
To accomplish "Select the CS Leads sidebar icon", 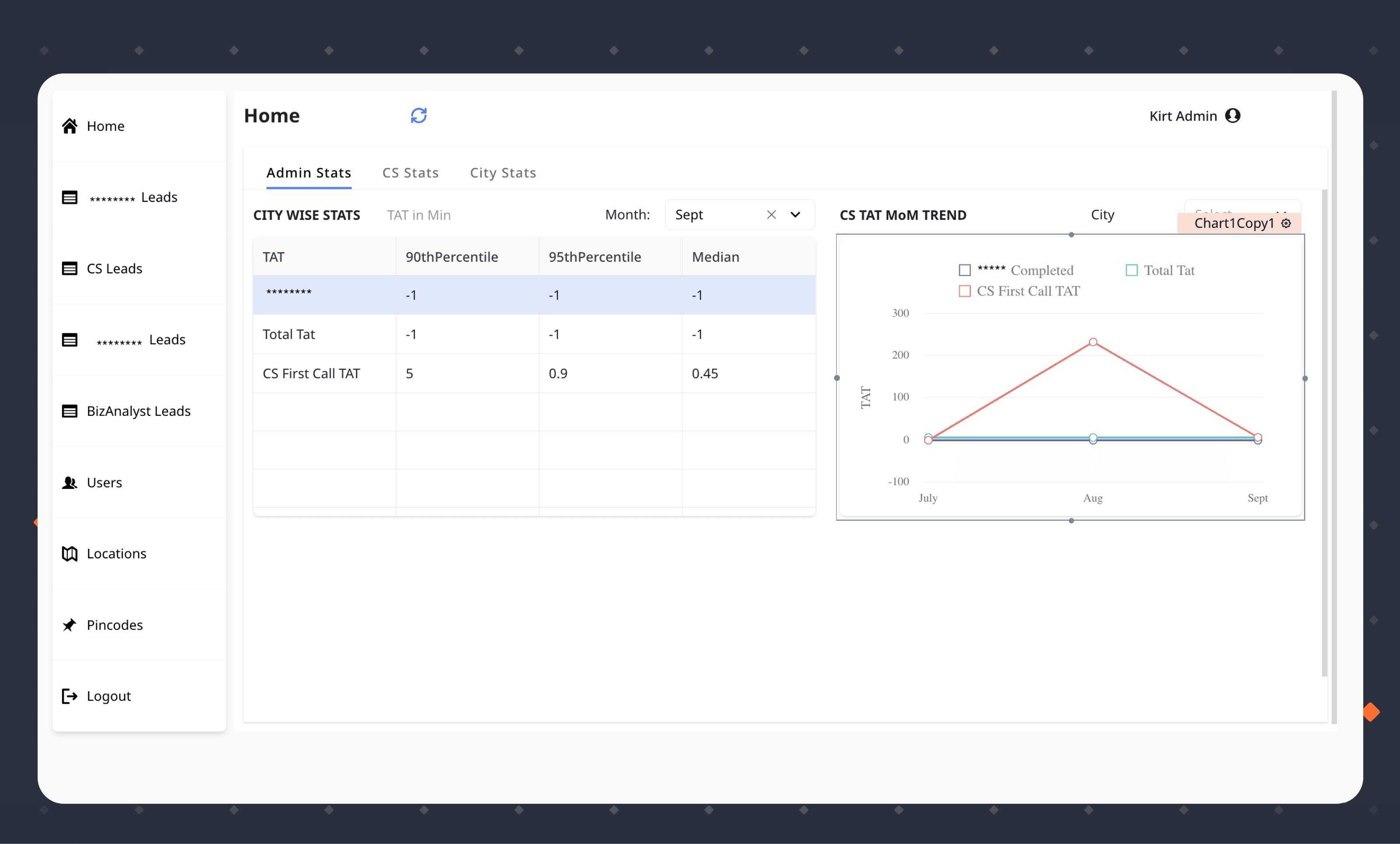I will click(x=69, y=268).
